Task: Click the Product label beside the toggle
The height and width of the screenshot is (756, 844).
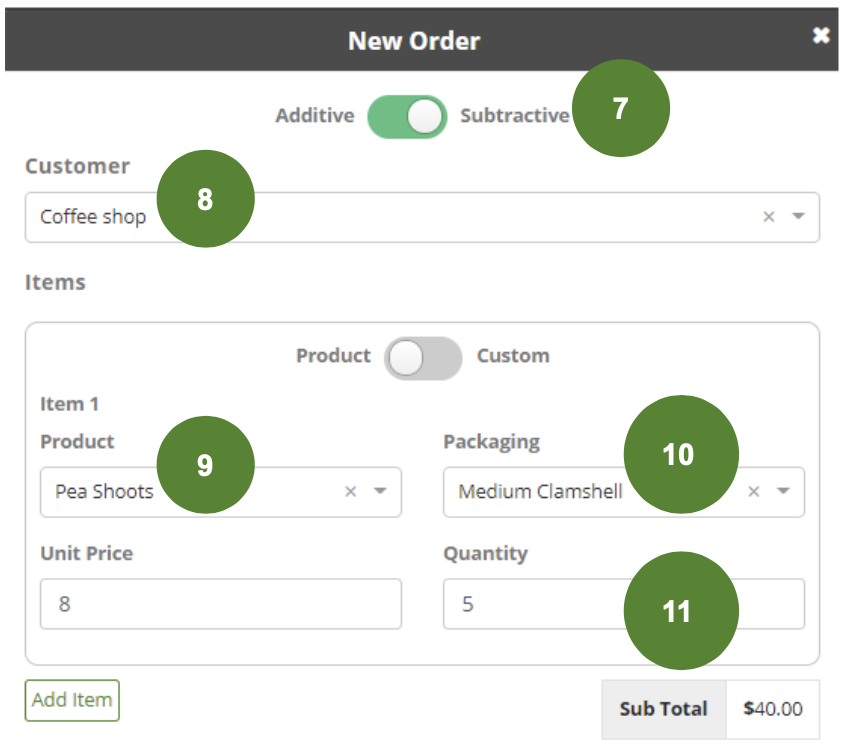Action: pyautogui.click(x=333, y=356)
